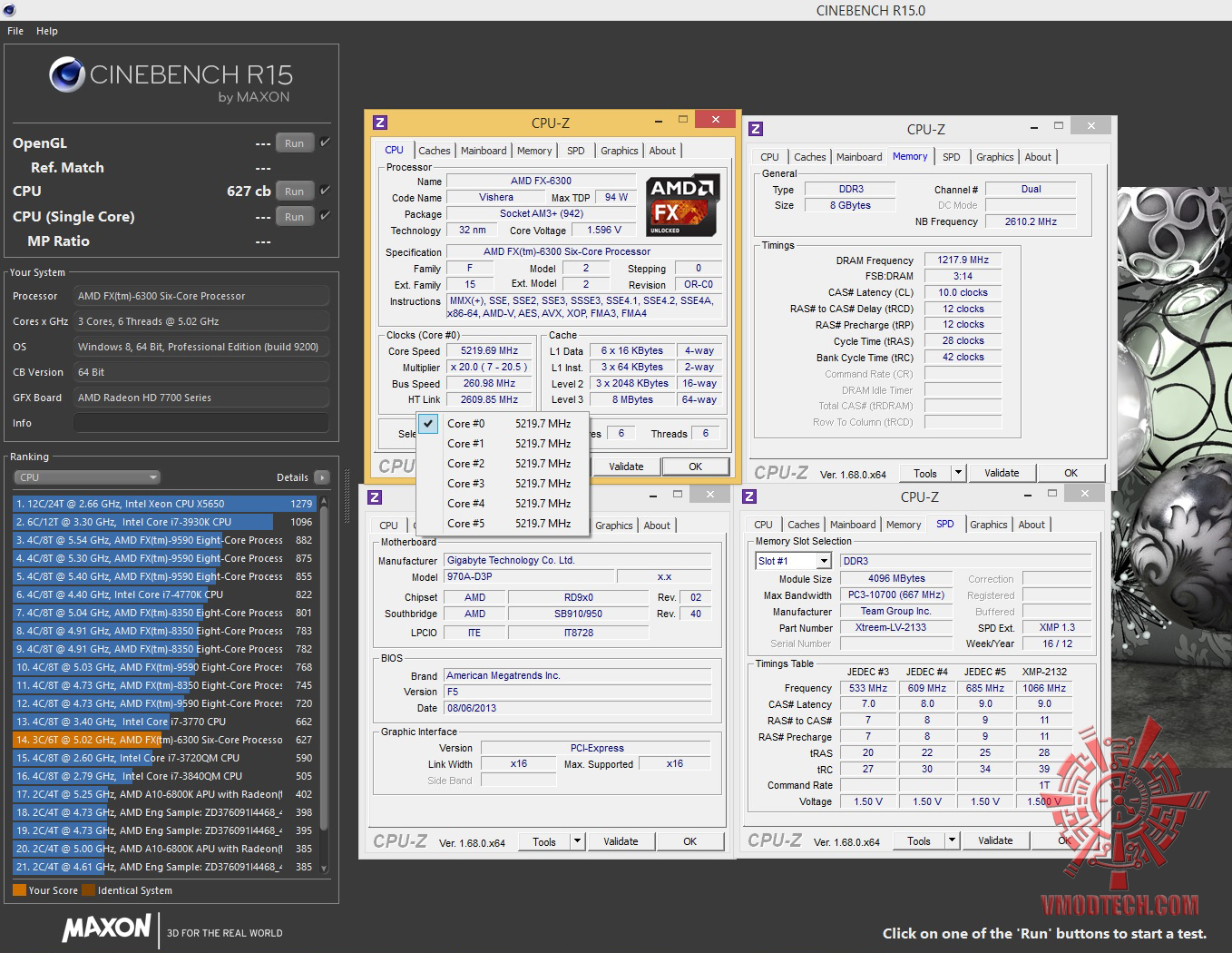The width and height of the screenshot is (1232, 953).
Task: Open About tab in the SPD window
Action: [1032, 525]
